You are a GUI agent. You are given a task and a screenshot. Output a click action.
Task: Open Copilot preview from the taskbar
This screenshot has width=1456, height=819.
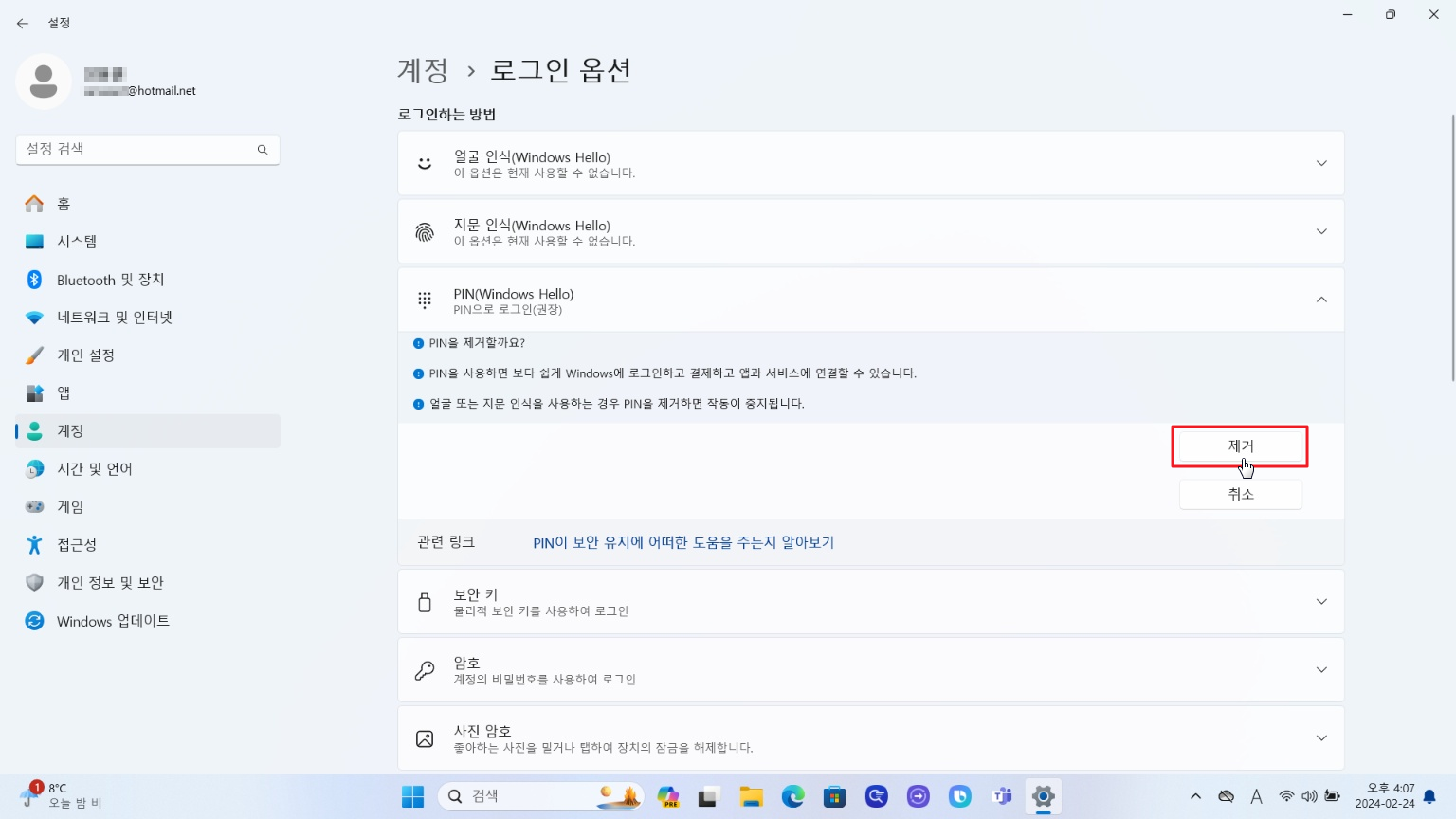pos(667,796)
